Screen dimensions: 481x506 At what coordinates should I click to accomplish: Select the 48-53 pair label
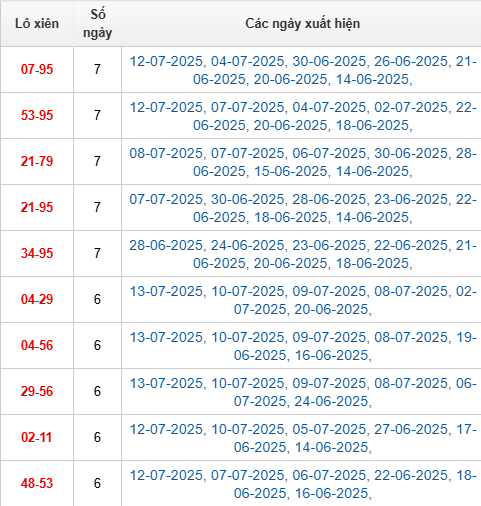[x=37, y=483]
